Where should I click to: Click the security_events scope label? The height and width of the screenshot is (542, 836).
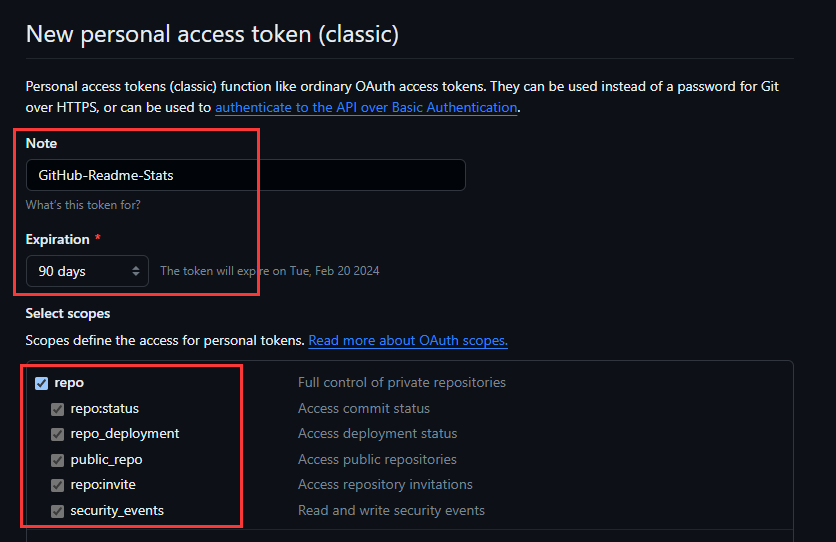[117, 511]
